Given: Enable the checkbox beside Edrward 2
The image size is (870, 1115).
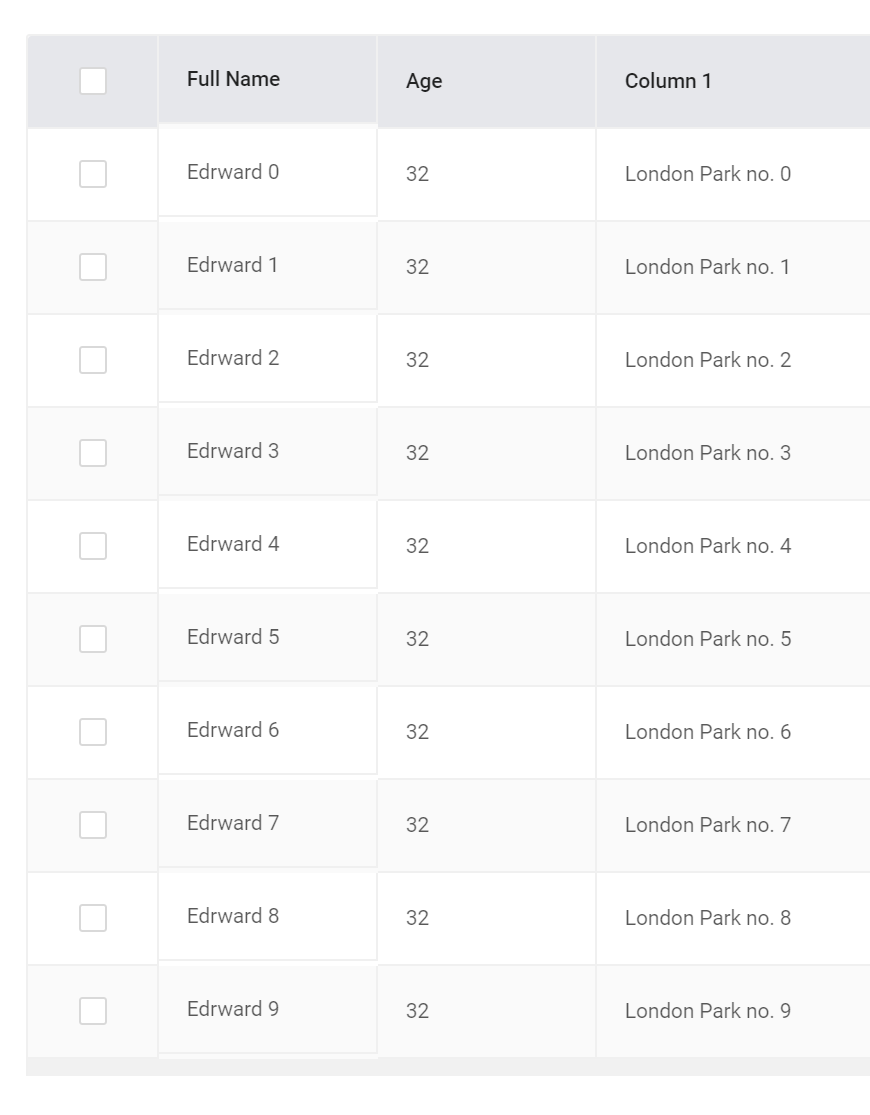Looking at the screenshot, I should [x=91, y=358].
